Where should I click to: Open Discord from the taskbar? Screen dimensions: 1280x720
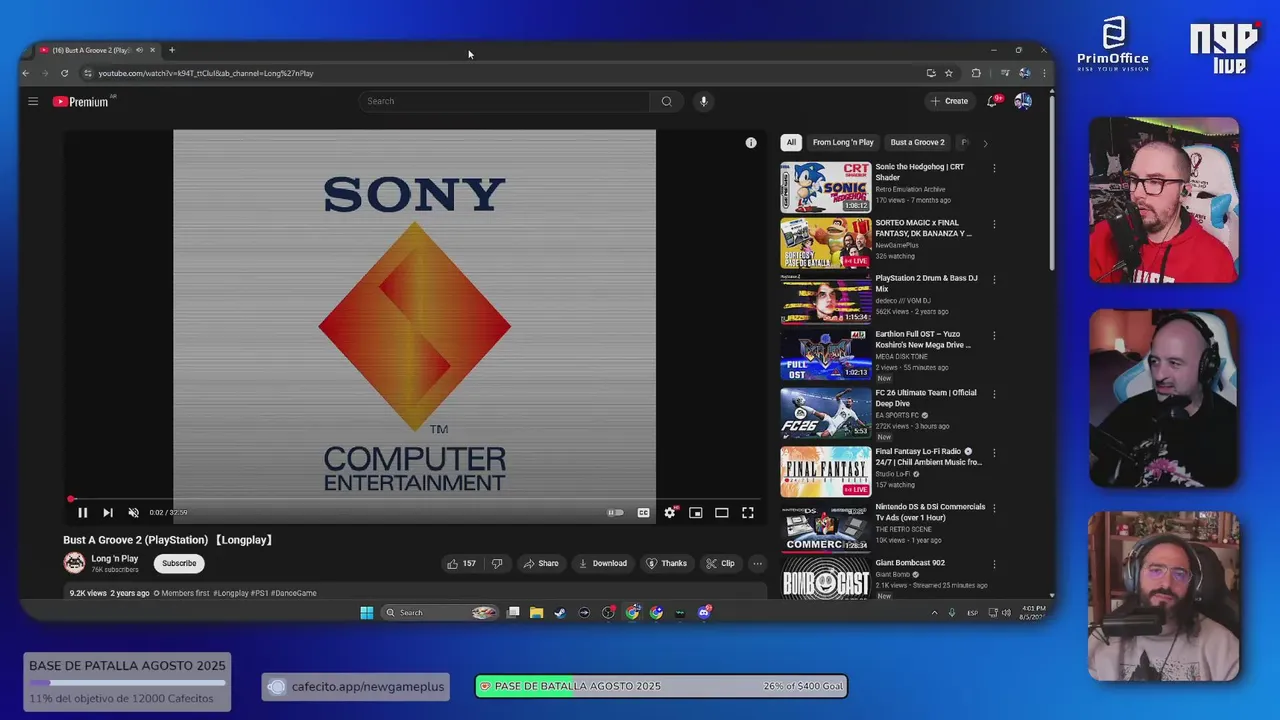pyautogui.click(x=704, y=613)
